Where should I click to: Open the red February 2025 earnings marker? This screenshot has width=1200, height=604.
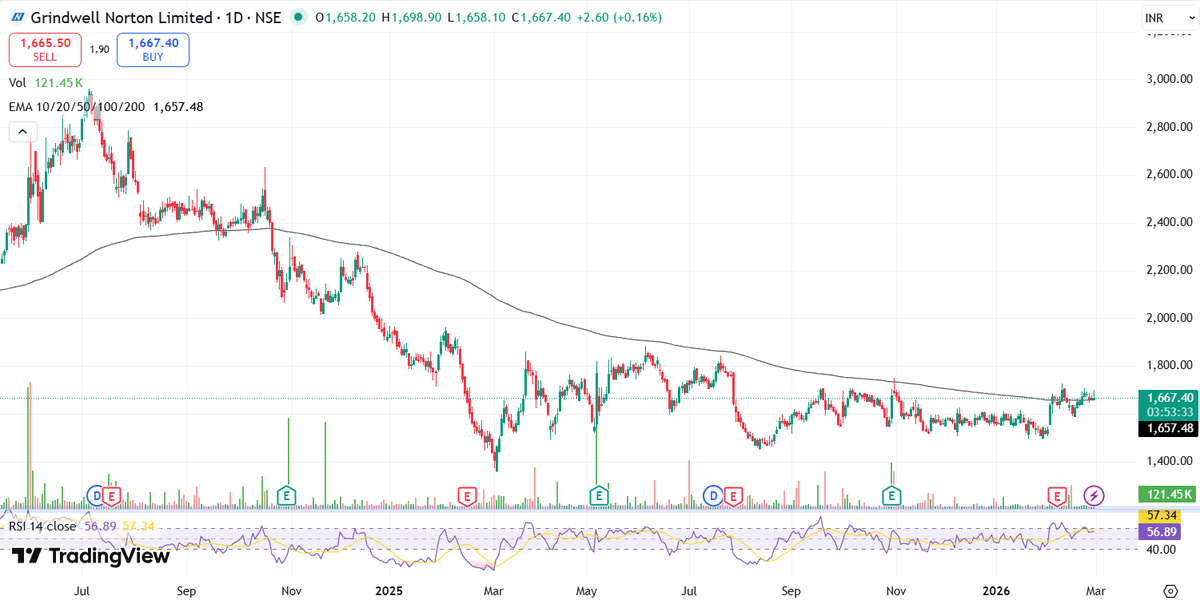pos(465,495)
